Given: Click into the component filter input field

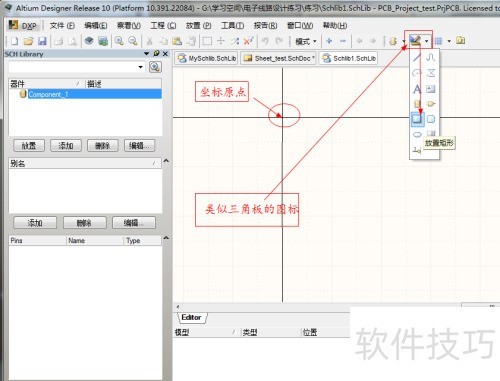Looking at the screenshot, I should (73, 67).
